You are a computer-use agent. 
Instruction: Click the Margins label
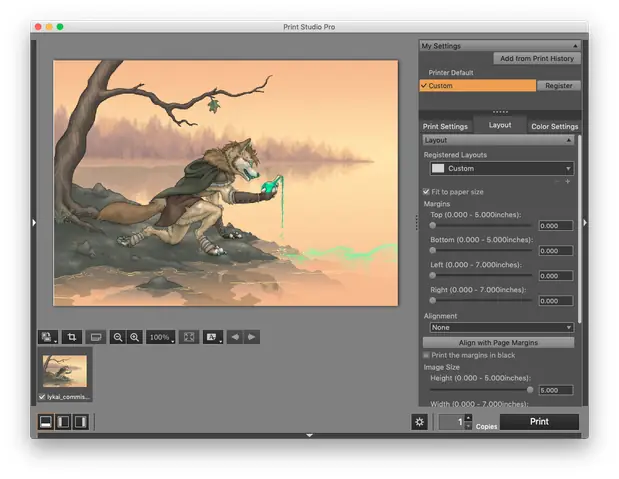pyautogui.click(x=437, y=204)
